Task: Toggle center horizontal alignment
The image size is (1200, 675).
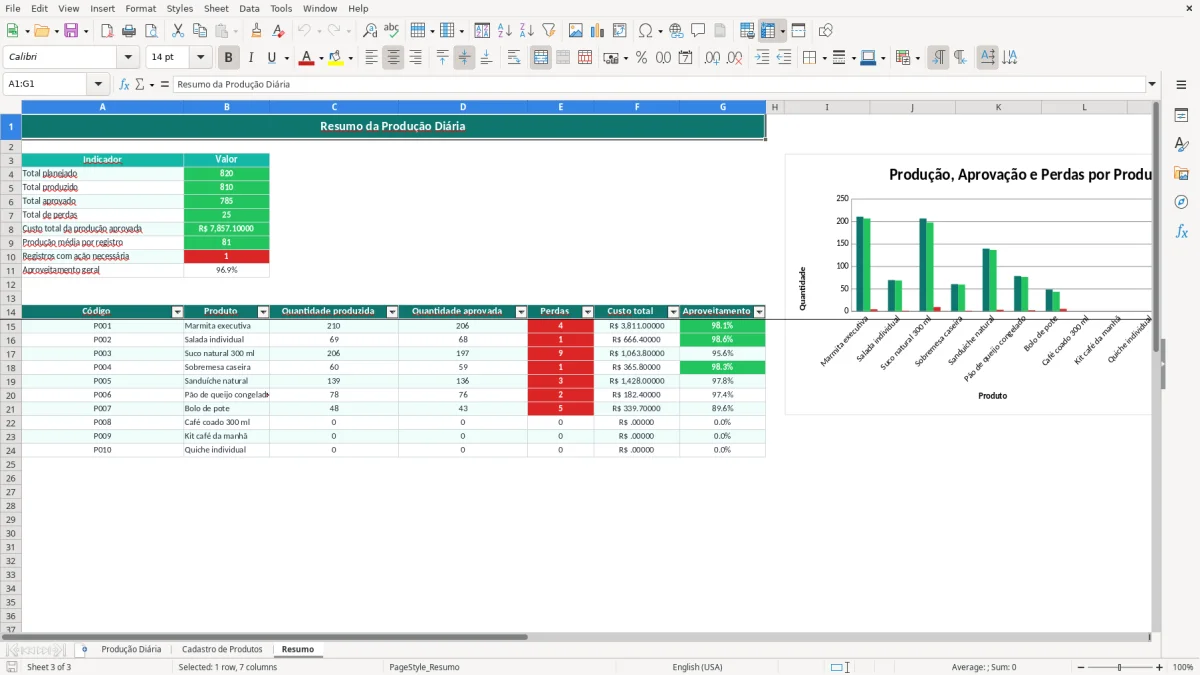Action: coord(393,58)
